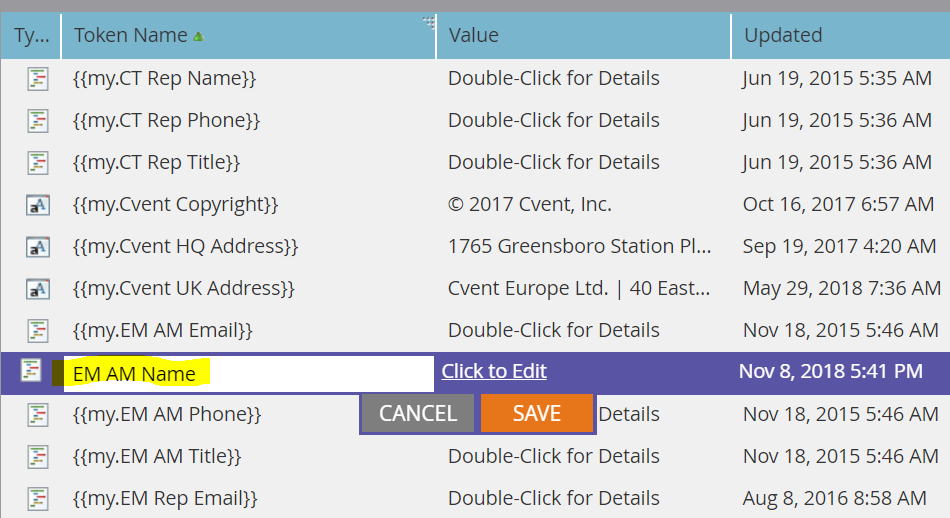This screenshot has width=950, height=518.
Task: Click the orange SAVE button
Action: click(537, 413)
